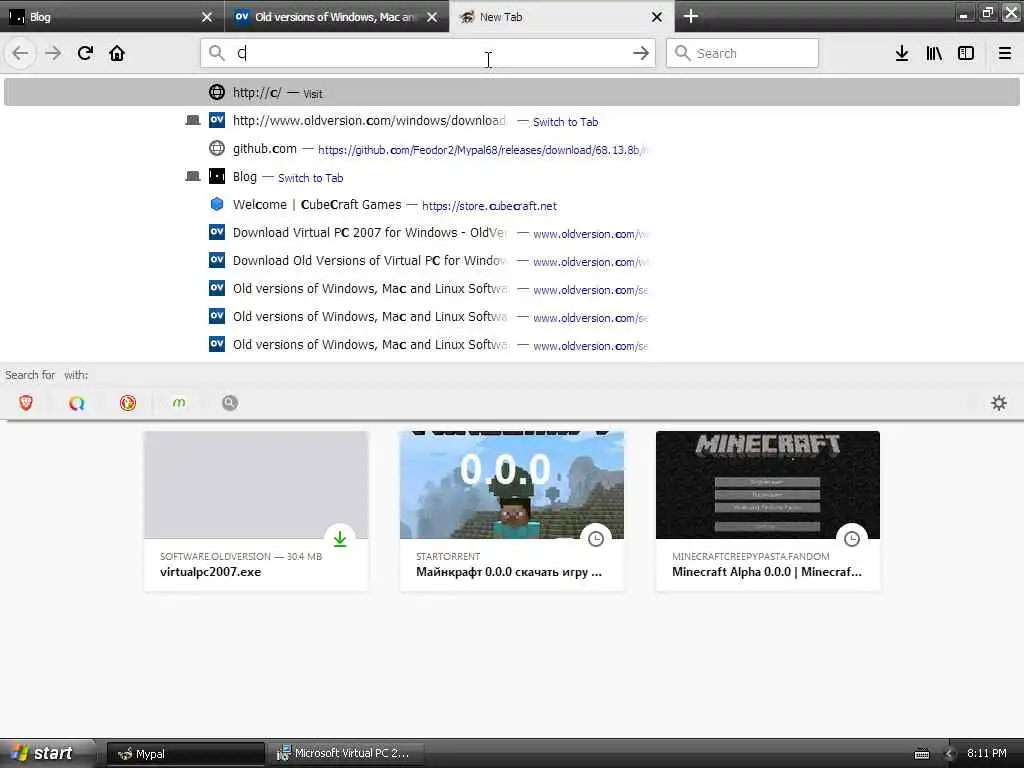
Task: Close the Old versions of Windows tab
Action: 432,17
